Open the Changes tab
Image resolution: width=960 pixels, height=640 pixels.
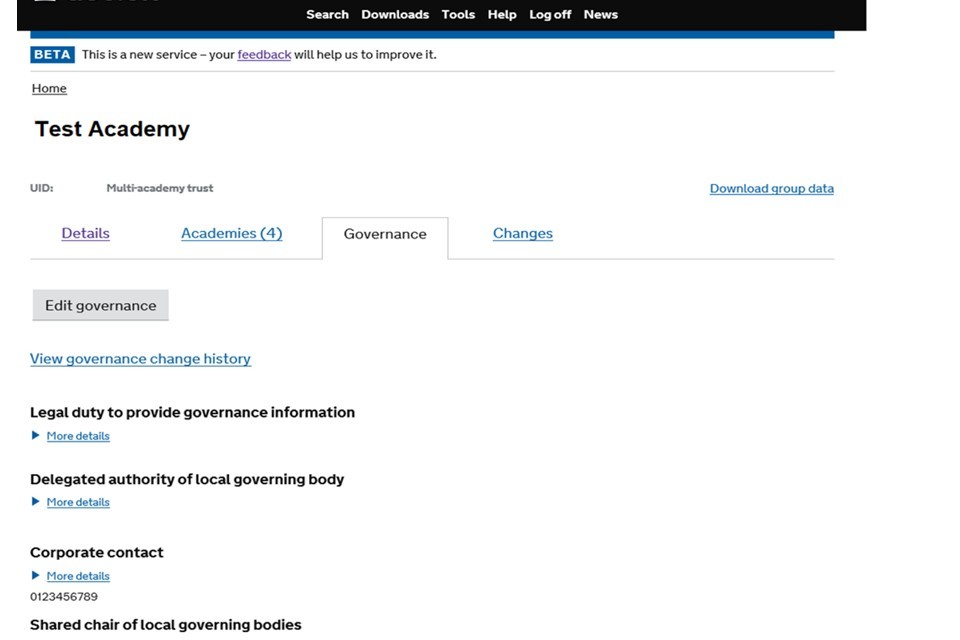pos(522,234)
